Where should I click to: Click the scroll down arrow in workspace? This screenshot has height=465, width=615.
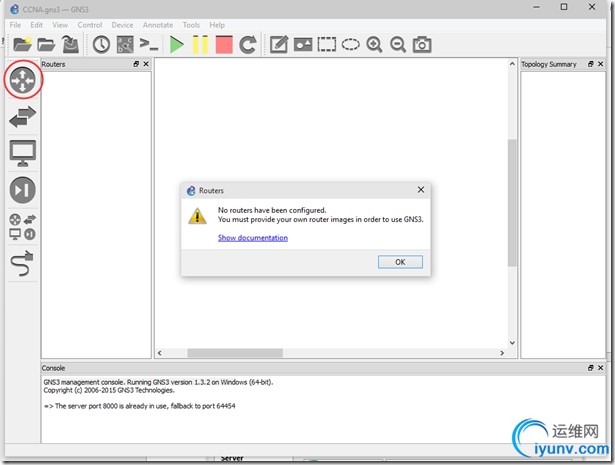coord(512,343)
